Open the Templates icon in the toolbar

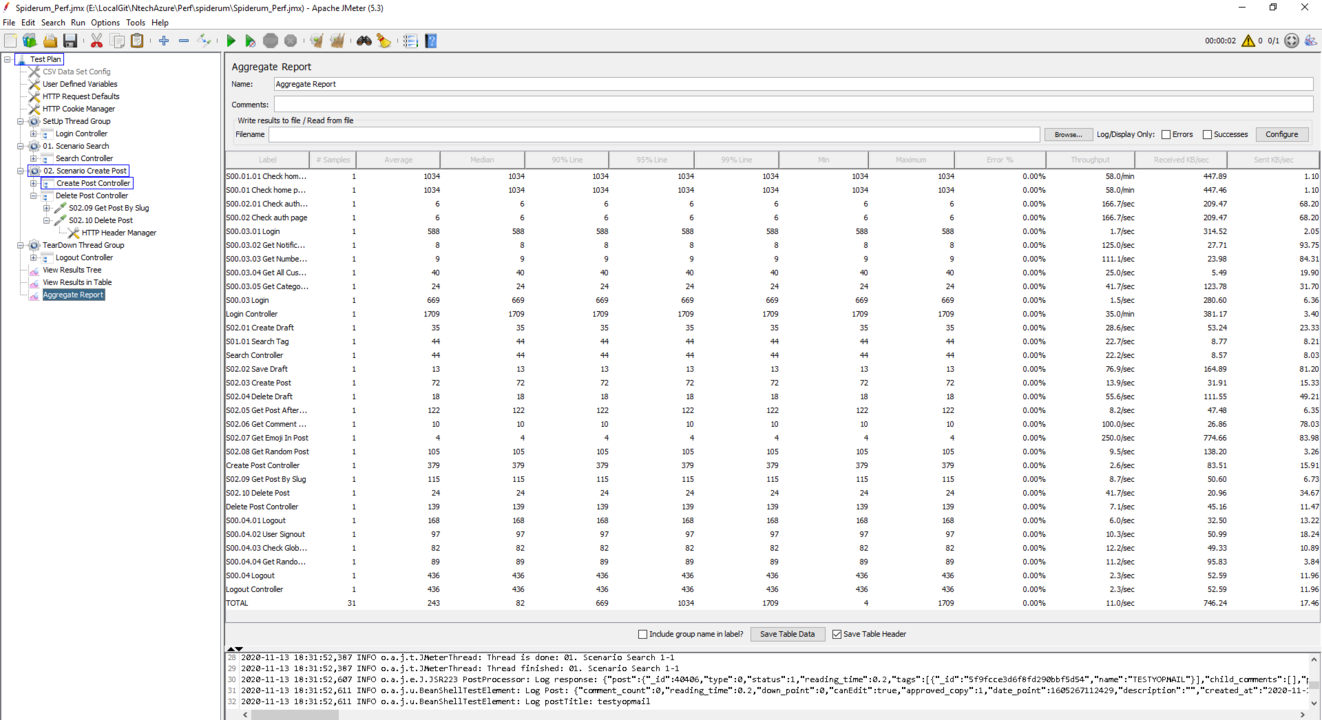coord(30,41)
